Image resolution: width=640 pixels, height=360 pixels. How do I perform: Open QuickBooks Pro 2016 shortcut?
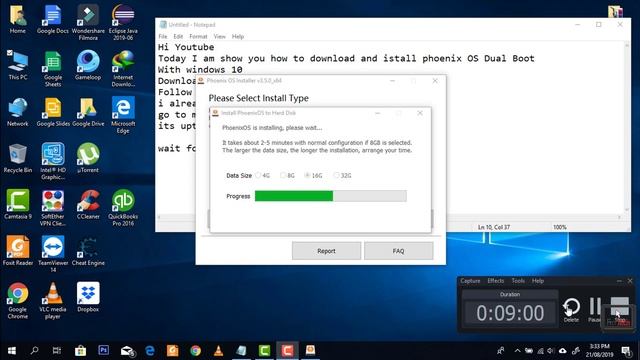click(x=123, y=208)
